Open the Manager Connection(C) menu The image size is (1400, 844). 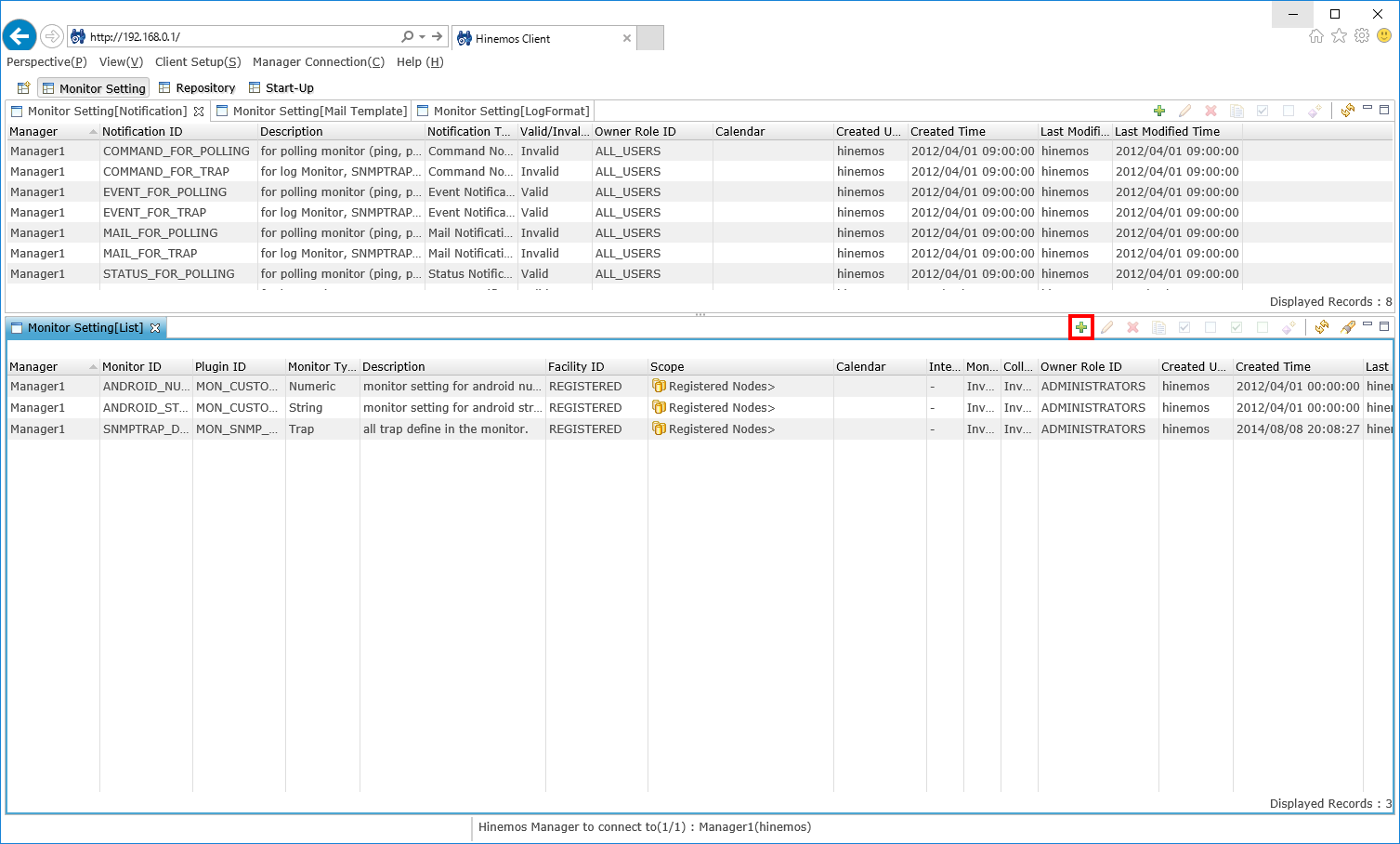[318, 62]
